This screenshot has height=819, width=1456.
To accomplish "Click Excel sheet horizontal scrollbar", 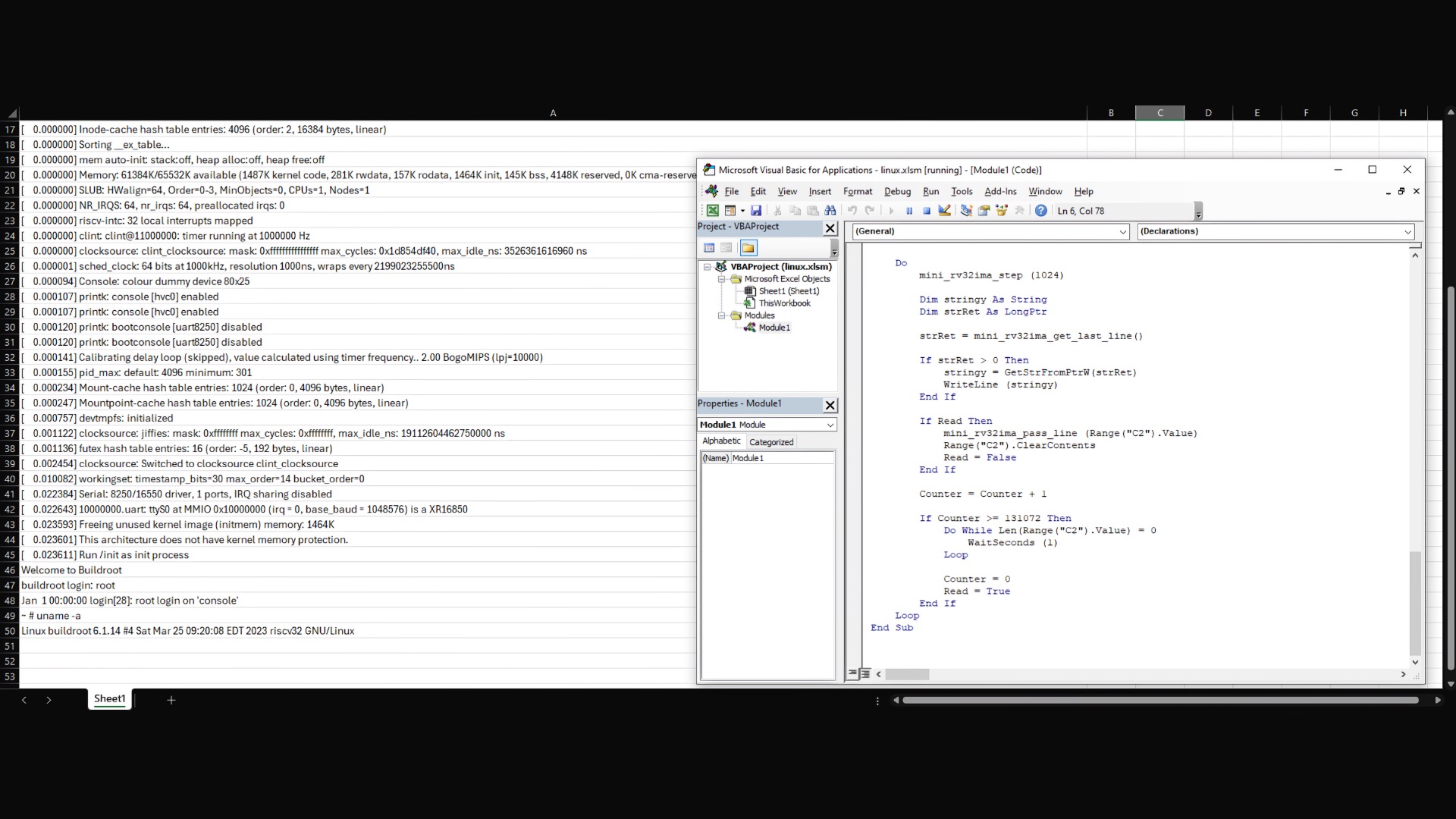I will 1160,700.
